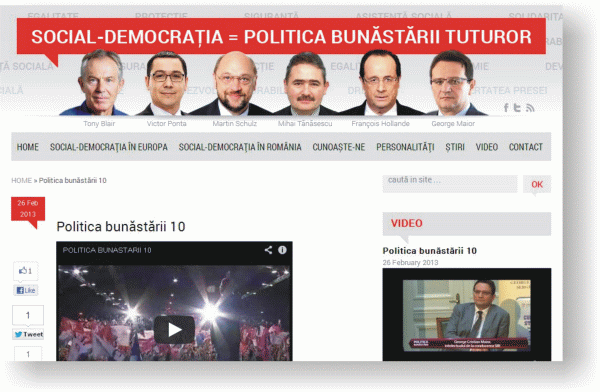Click the Facebook Like button

pyautogui.click(x=26, y=291)
